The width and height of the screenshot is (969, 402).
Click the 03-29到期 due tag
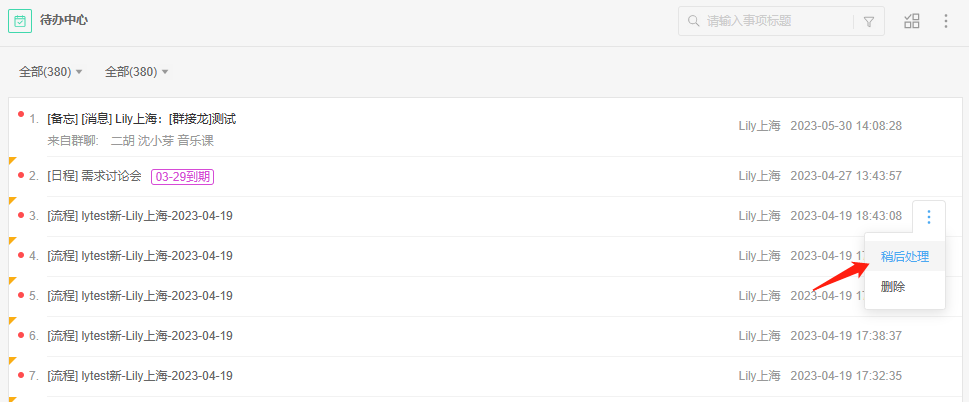183,176
